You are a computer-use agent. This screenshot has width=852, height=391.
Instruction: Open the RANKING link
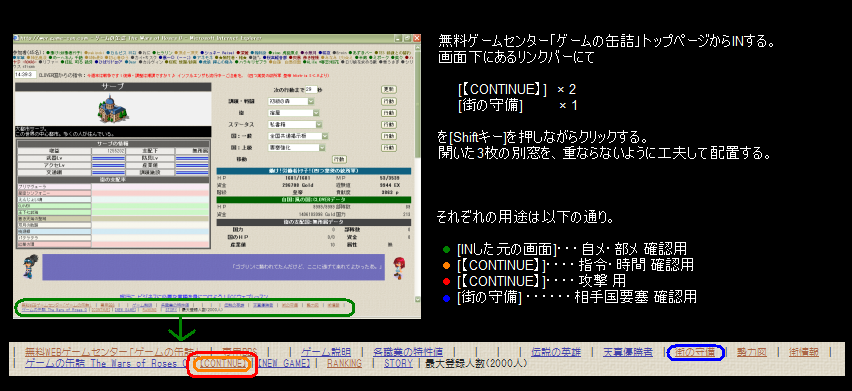(x=344, y=363)
